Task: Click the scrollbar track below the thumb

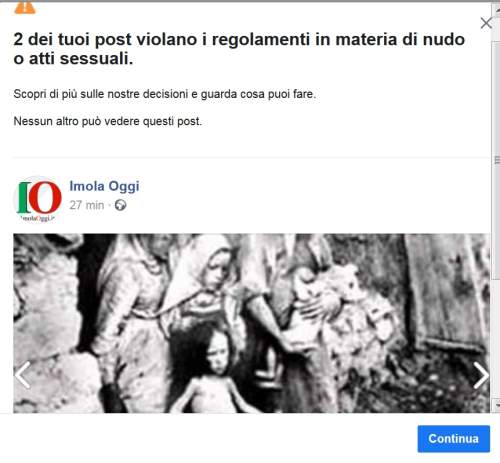Action: pos(496,338)
